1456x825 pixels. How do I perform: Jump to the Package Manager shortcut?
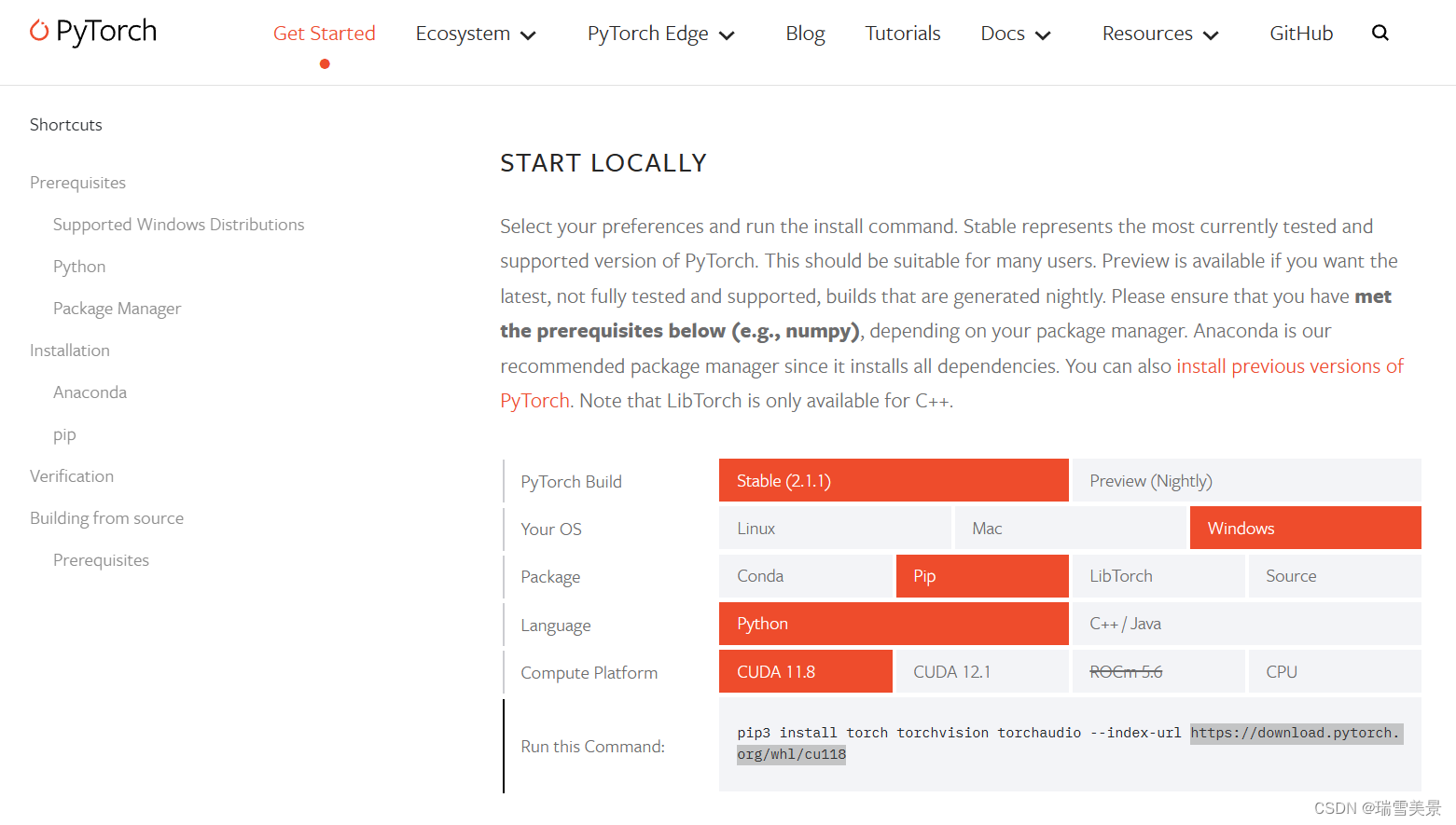click(x=117, y=309)
